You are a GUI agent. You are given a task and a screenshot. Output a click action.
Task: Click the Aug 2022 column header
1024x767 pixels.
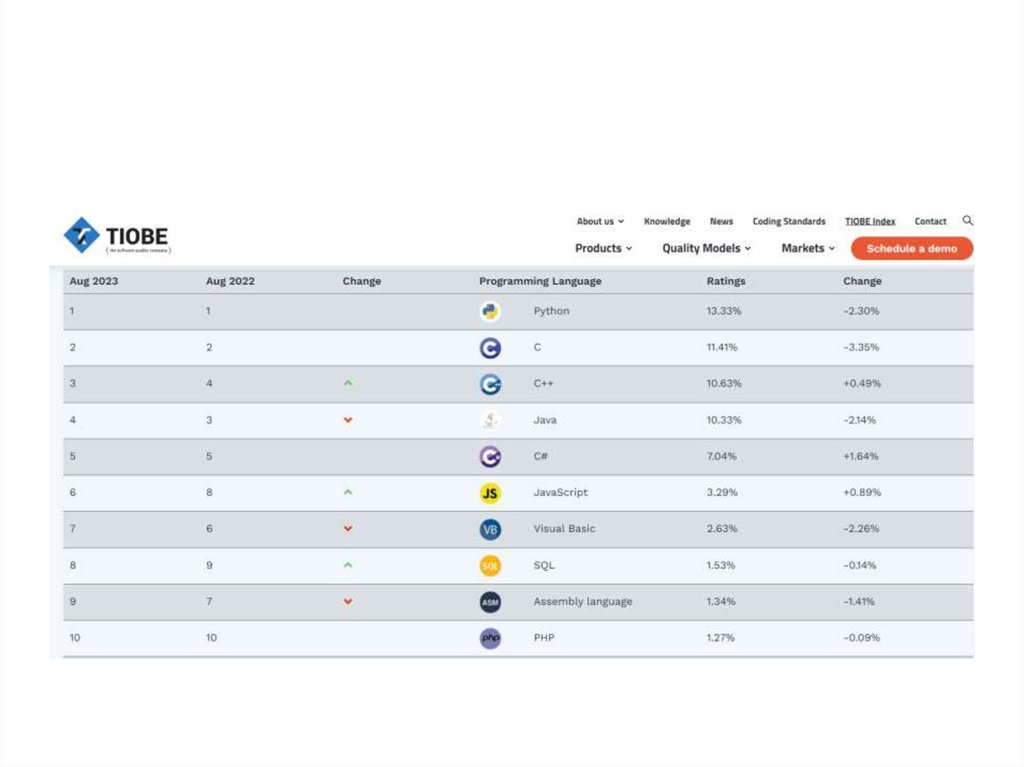[231, 281]
